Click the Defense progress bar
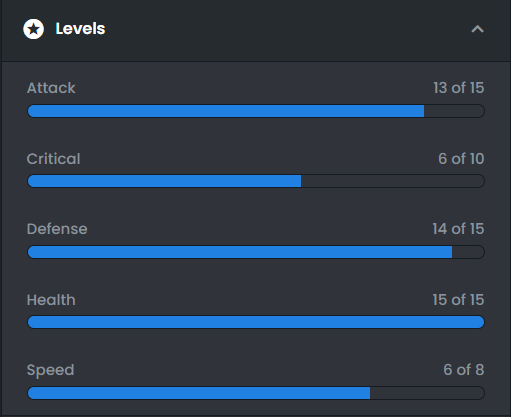 pyautogui.click(x=256, y=252)
